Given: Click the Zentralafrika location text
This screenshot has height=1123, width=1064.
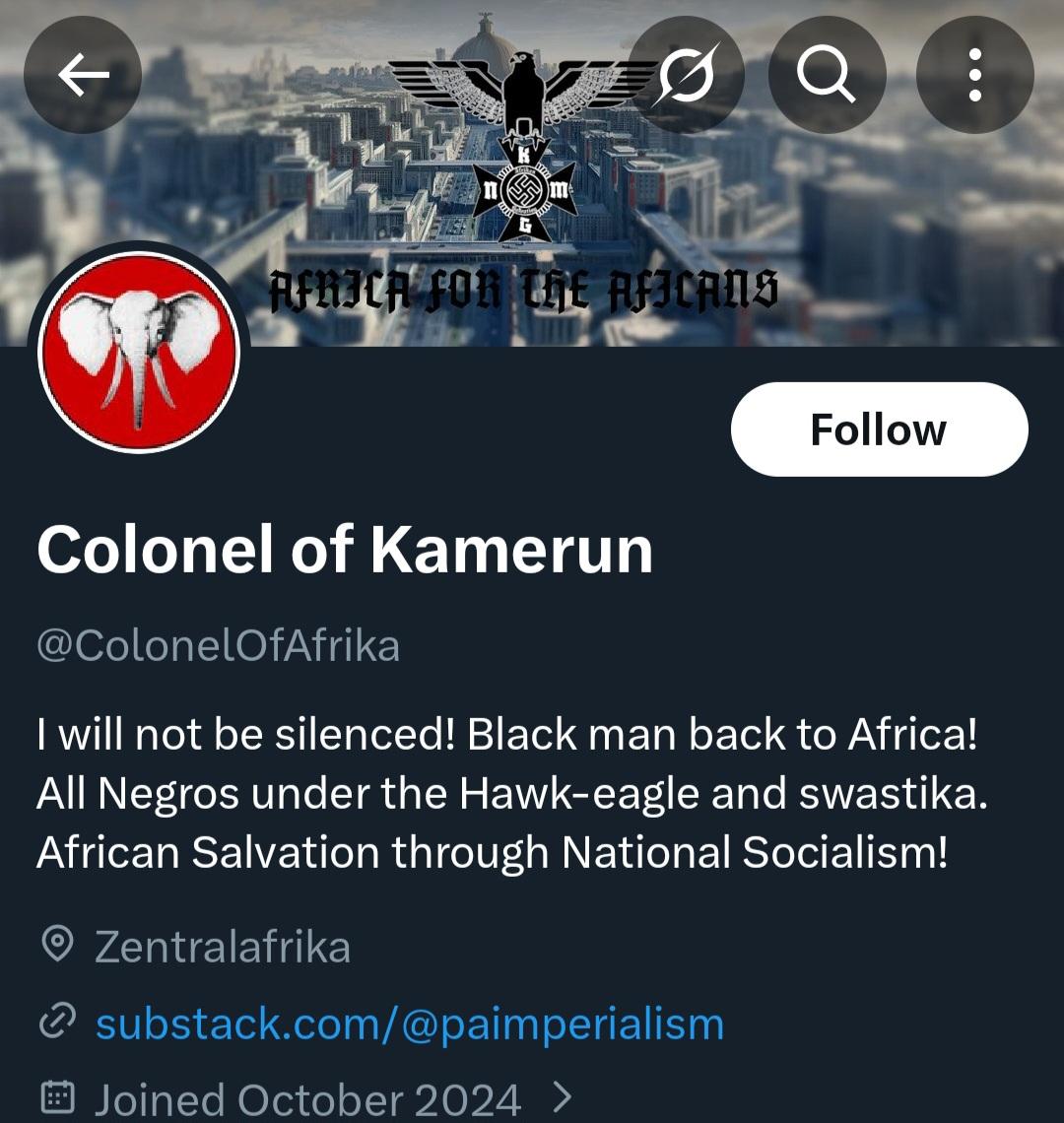Looking at the screenshot, I should pos(223,947).
